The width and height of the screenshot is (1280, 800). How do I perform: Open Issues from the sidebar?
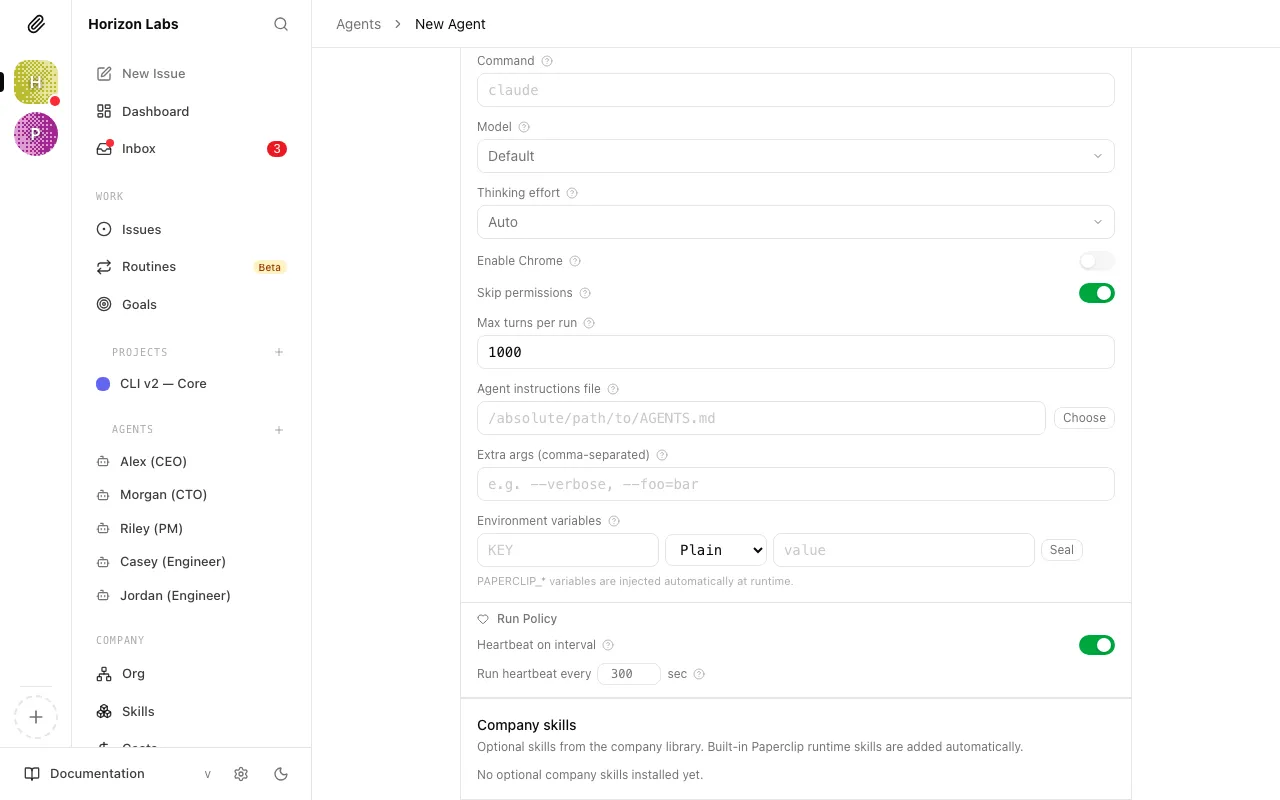(x=191, y=229)
